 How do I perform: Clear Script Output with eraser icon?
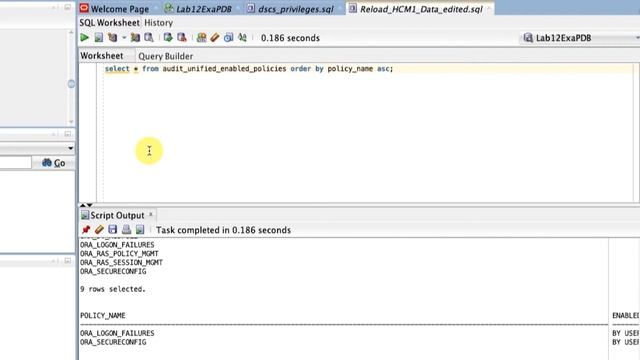(99, 230)
